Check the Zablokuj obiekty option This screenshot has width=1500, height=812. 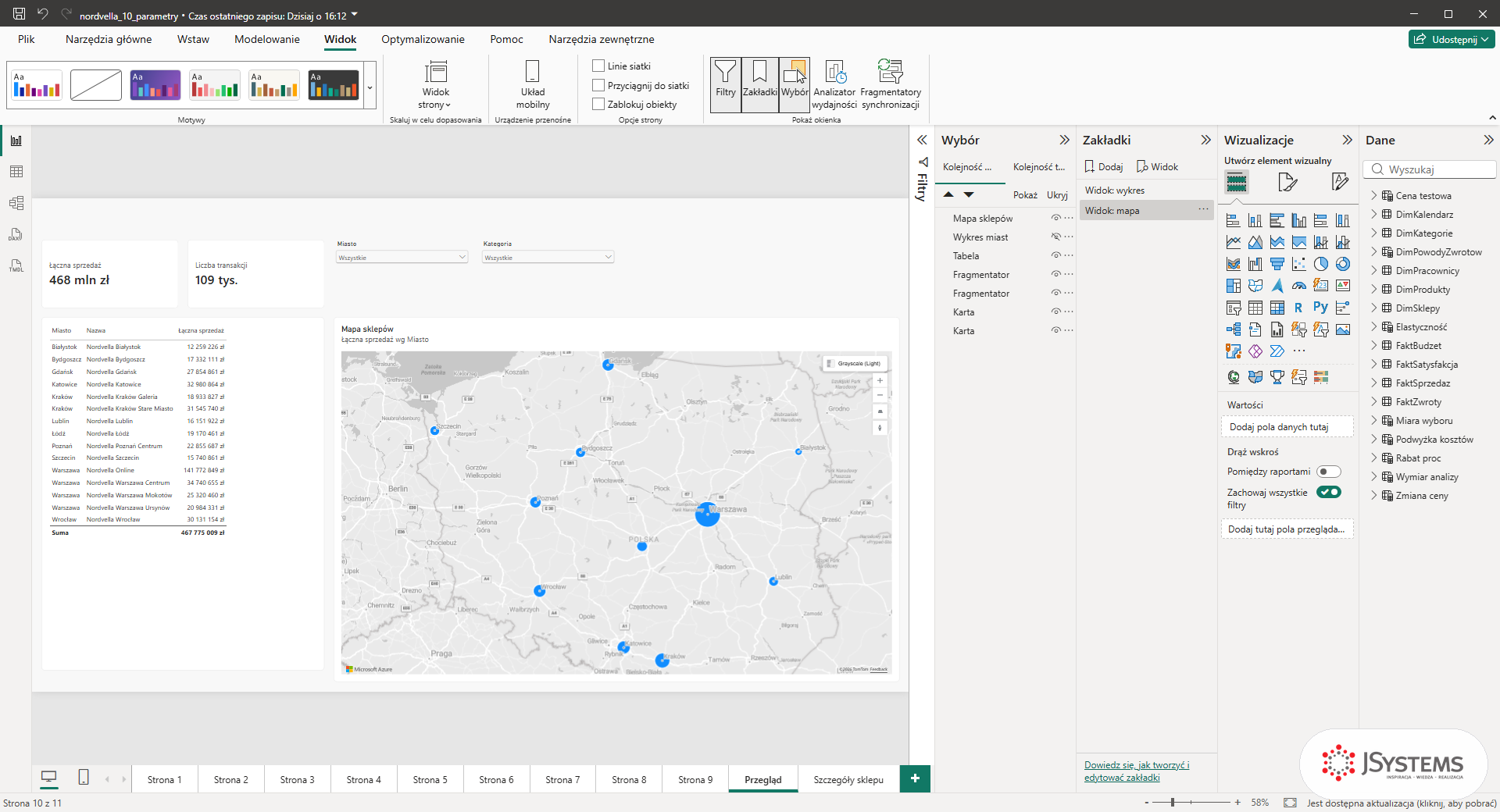point(598,105)
